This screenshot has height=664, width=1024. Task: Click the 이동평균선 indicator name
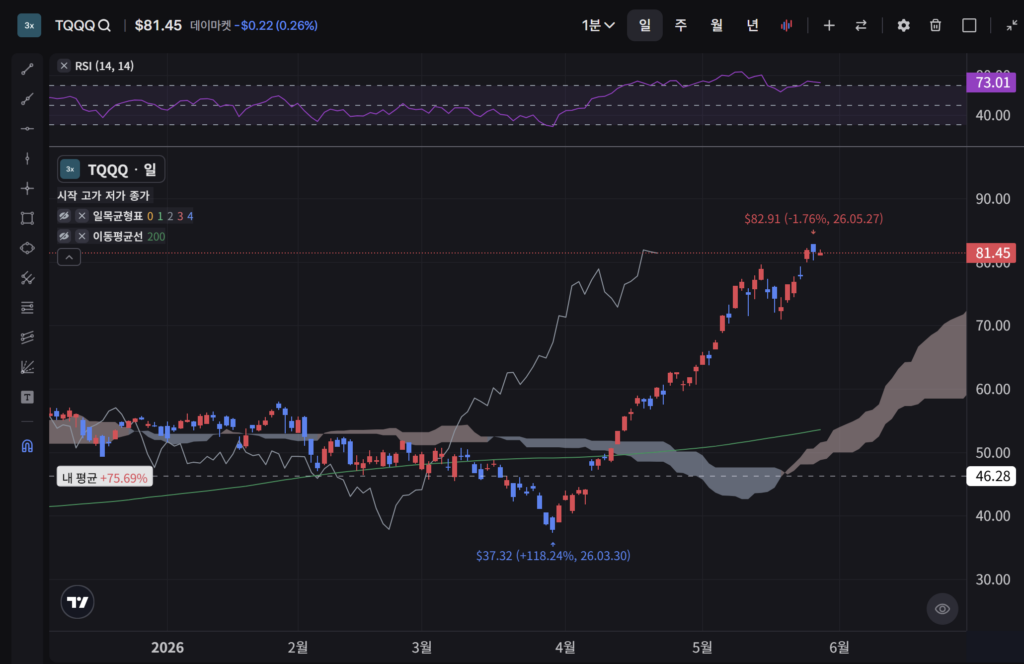point(118,236)
